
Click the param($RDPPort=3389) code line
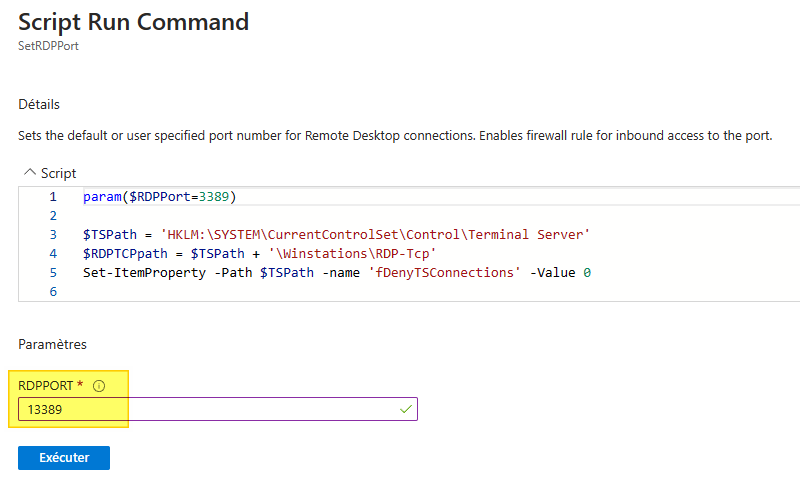coord(160,197)
